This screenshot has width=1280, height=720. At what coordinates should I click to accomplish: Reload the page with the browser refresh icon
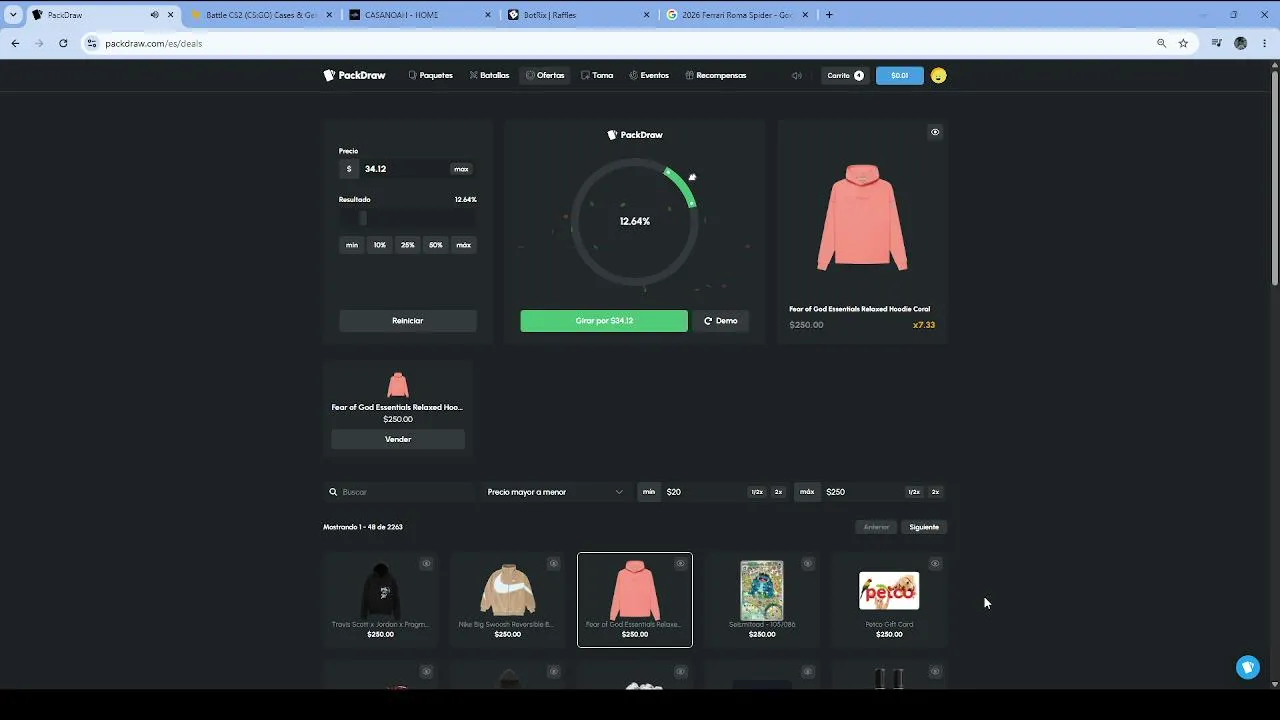click(63, 43)
